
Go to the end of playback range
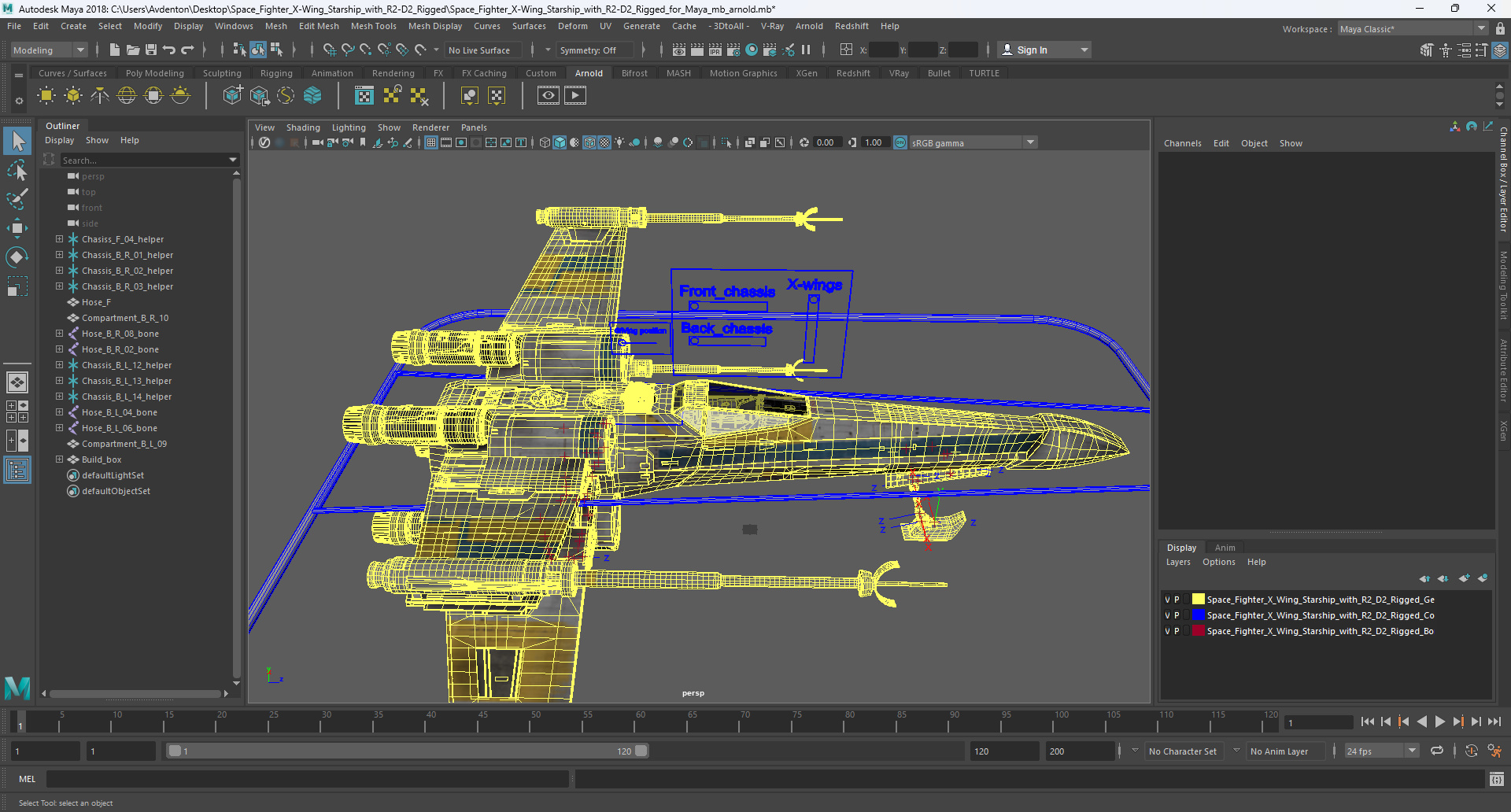[x=1494, y=722]
